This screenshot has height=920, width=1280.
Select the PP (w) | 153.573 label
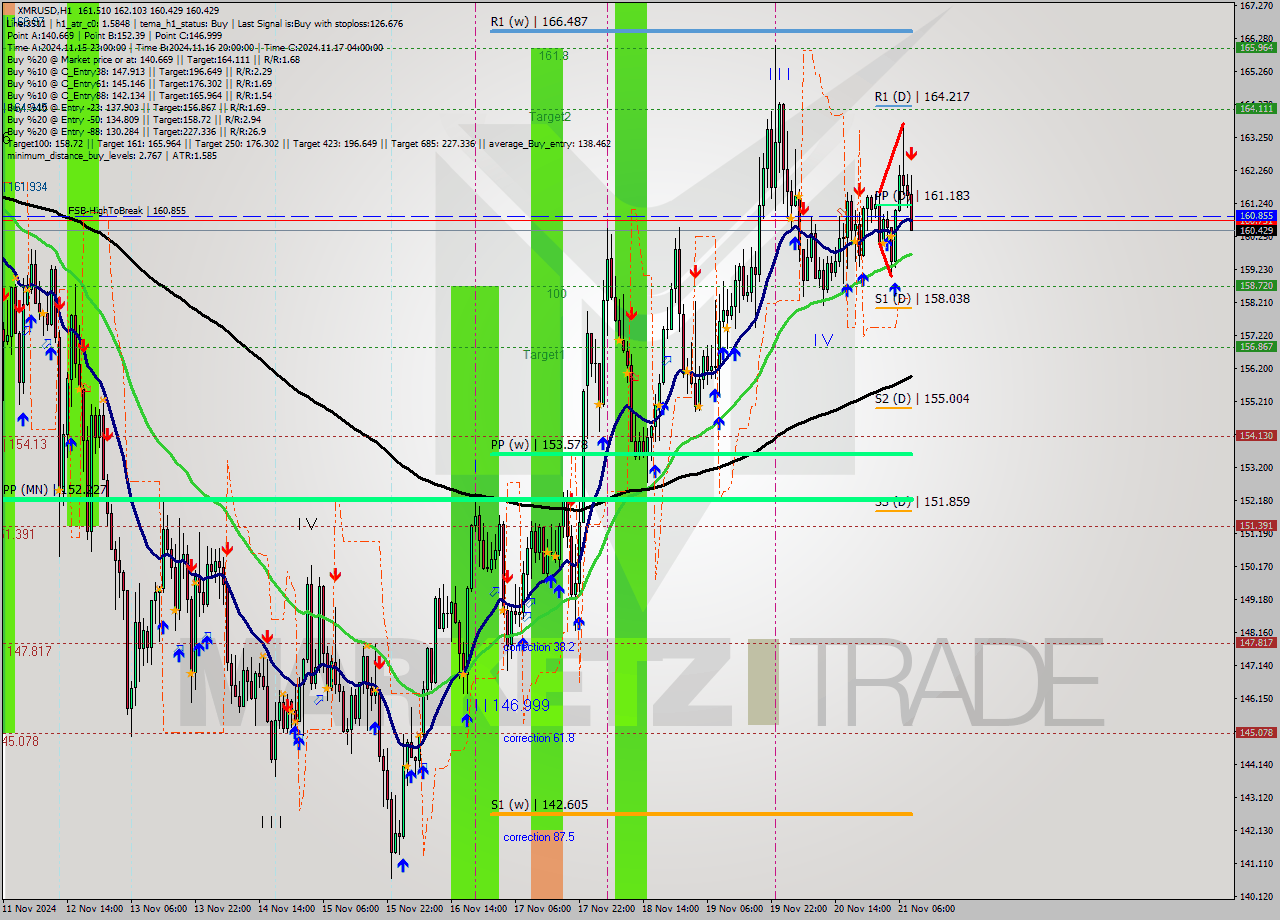click(539, 444)
